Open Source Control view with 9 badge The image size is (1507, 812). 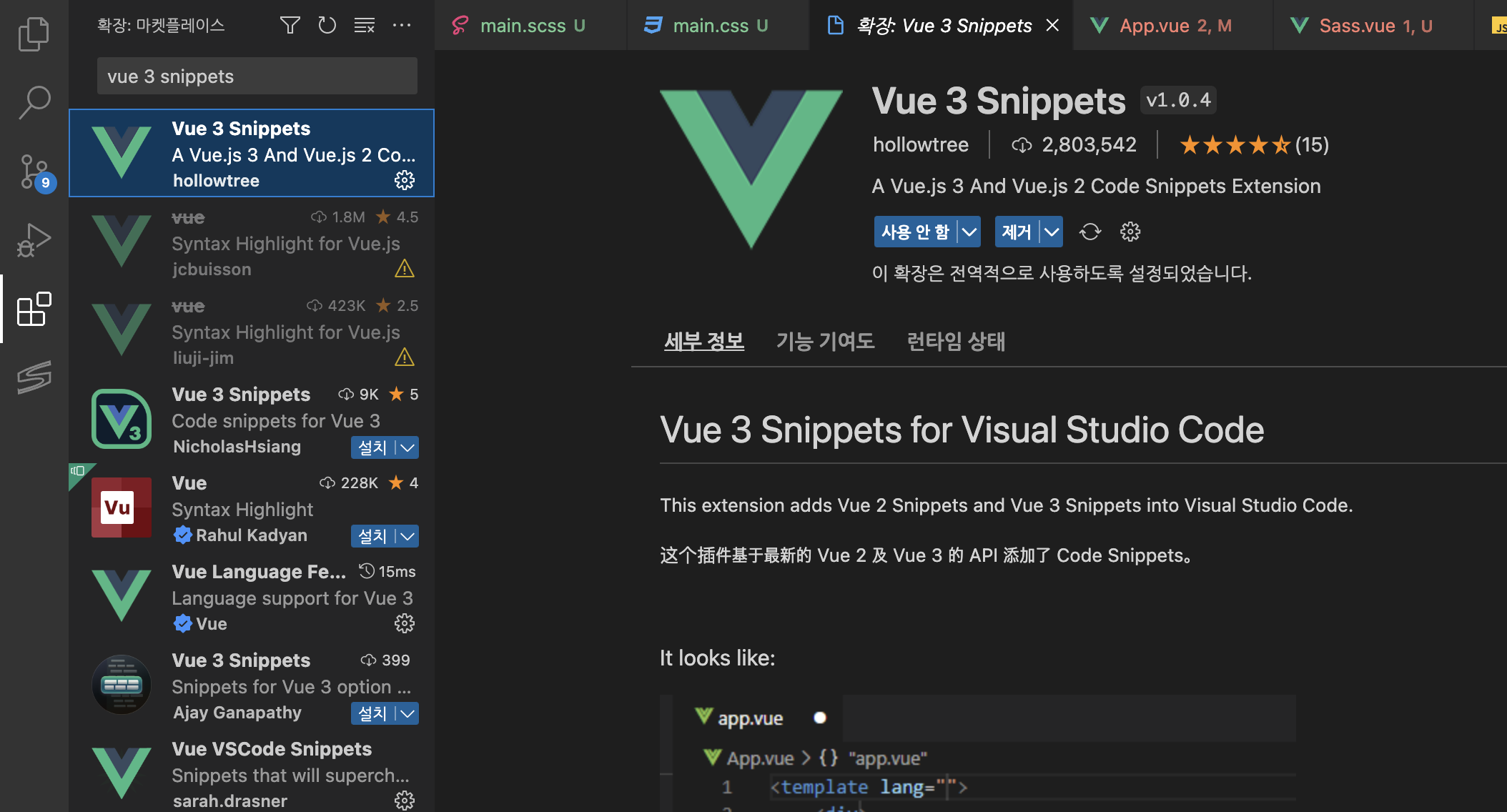click(x=34, y=172)
